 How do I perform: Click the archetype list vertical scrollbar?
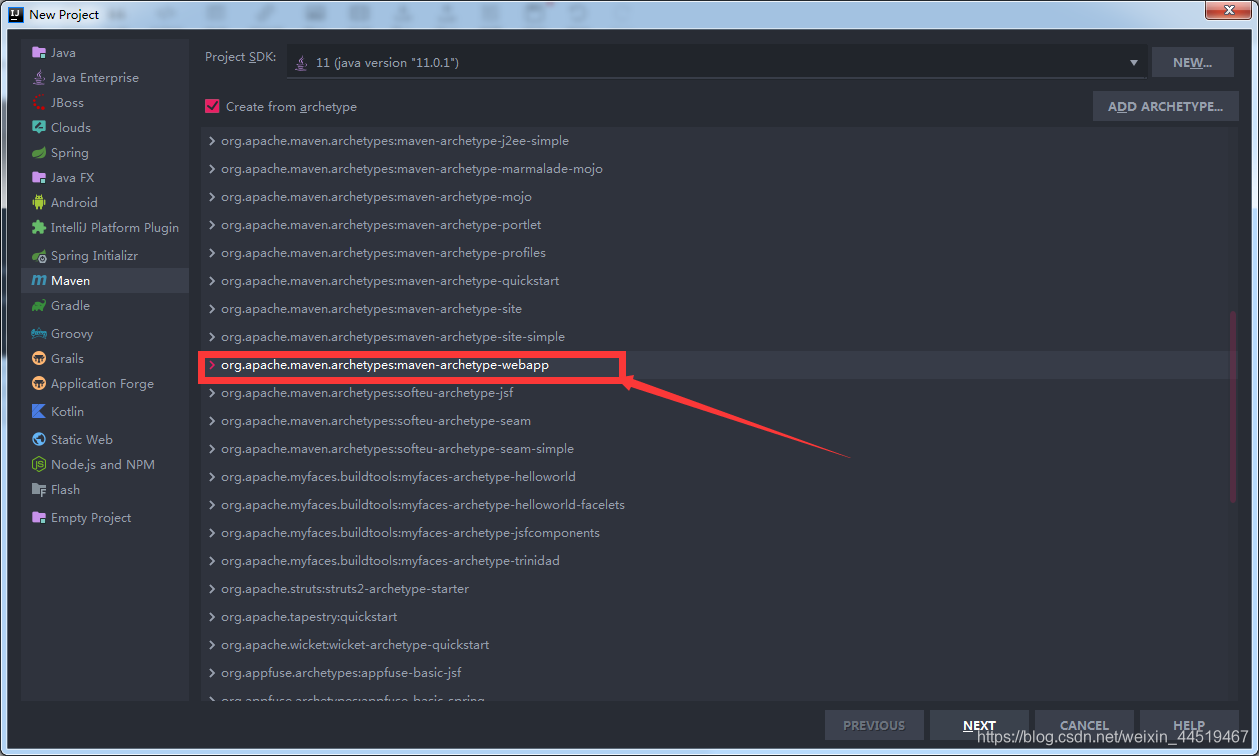tap(1233, 408)
